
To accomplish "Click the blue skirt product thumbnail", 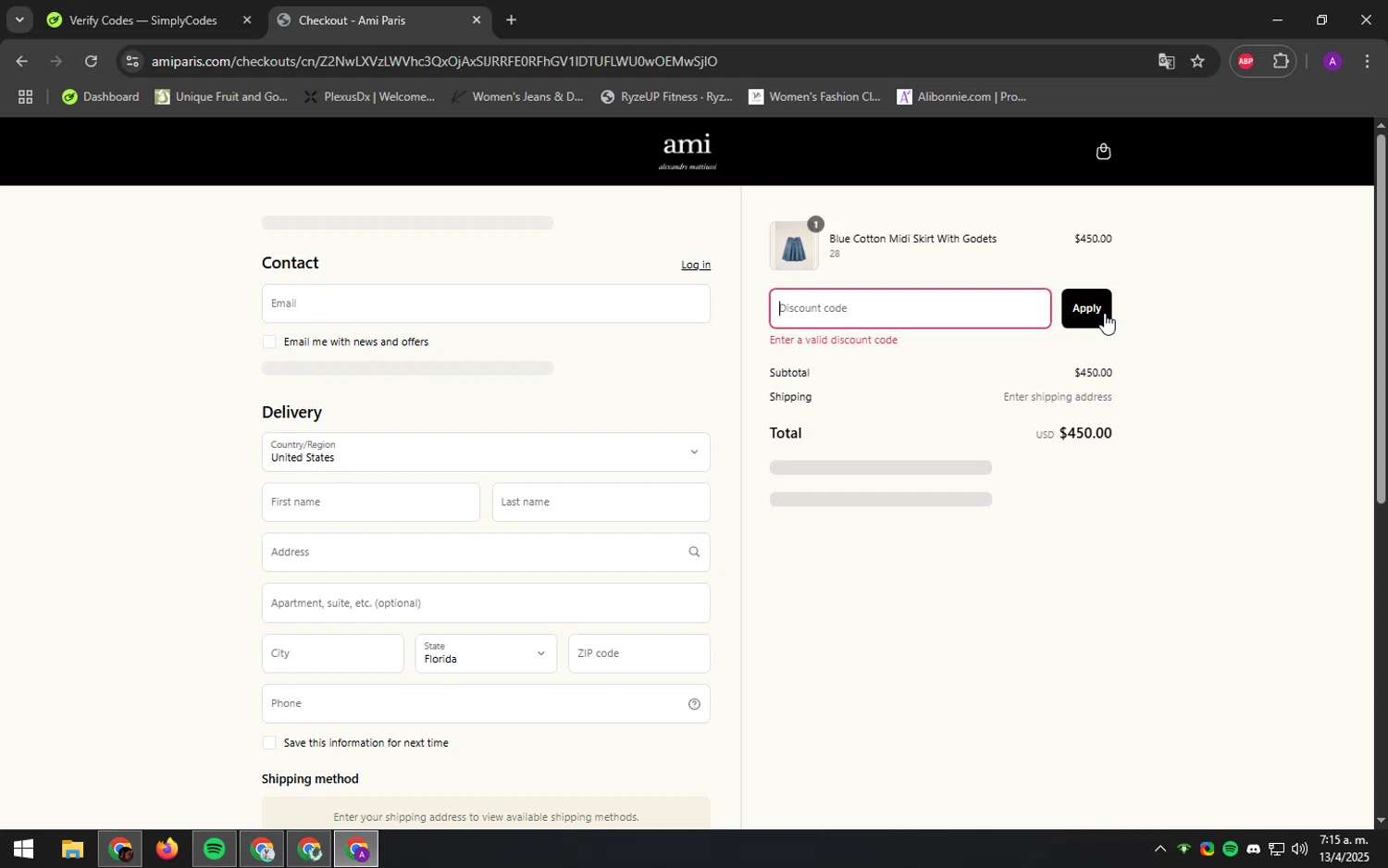I will click(794, 246).
